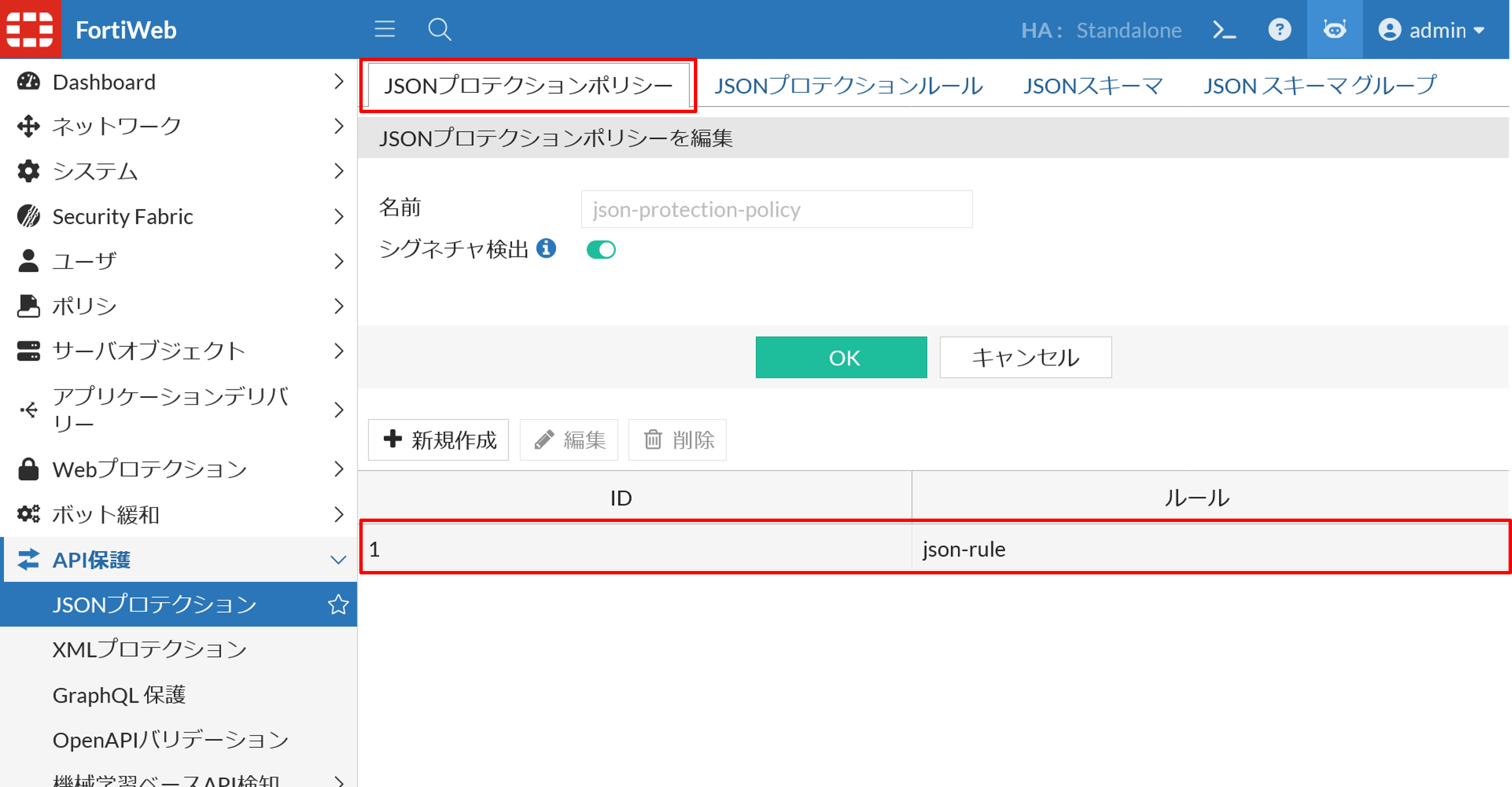Click 新規作成 to create new entry

[438, 440]
